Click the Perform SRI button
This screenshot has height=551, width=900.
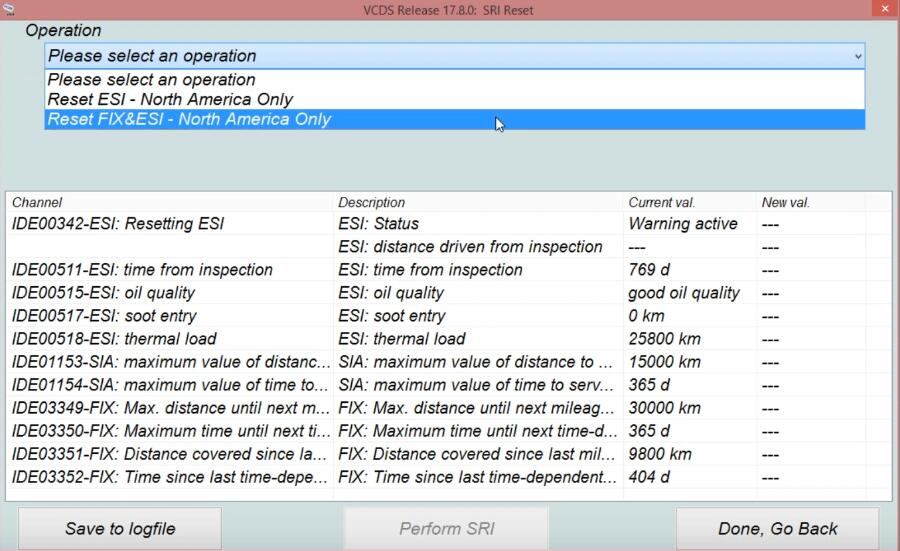coord(447,529)
